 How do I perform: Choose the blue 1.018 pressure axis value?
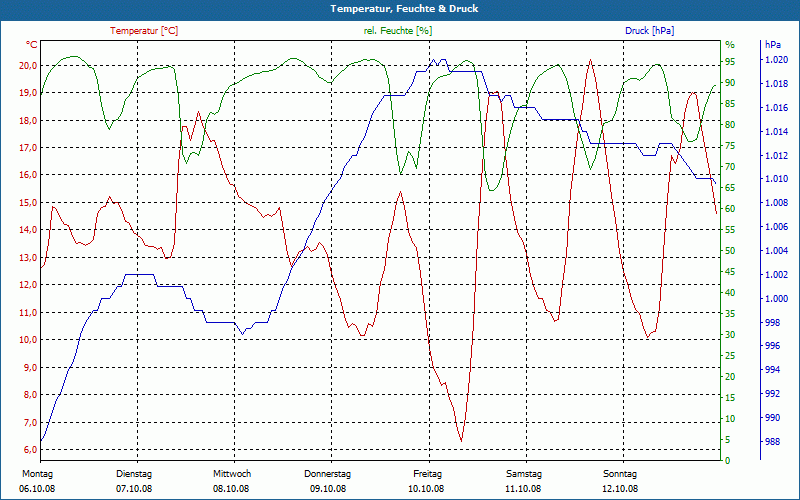777,84
